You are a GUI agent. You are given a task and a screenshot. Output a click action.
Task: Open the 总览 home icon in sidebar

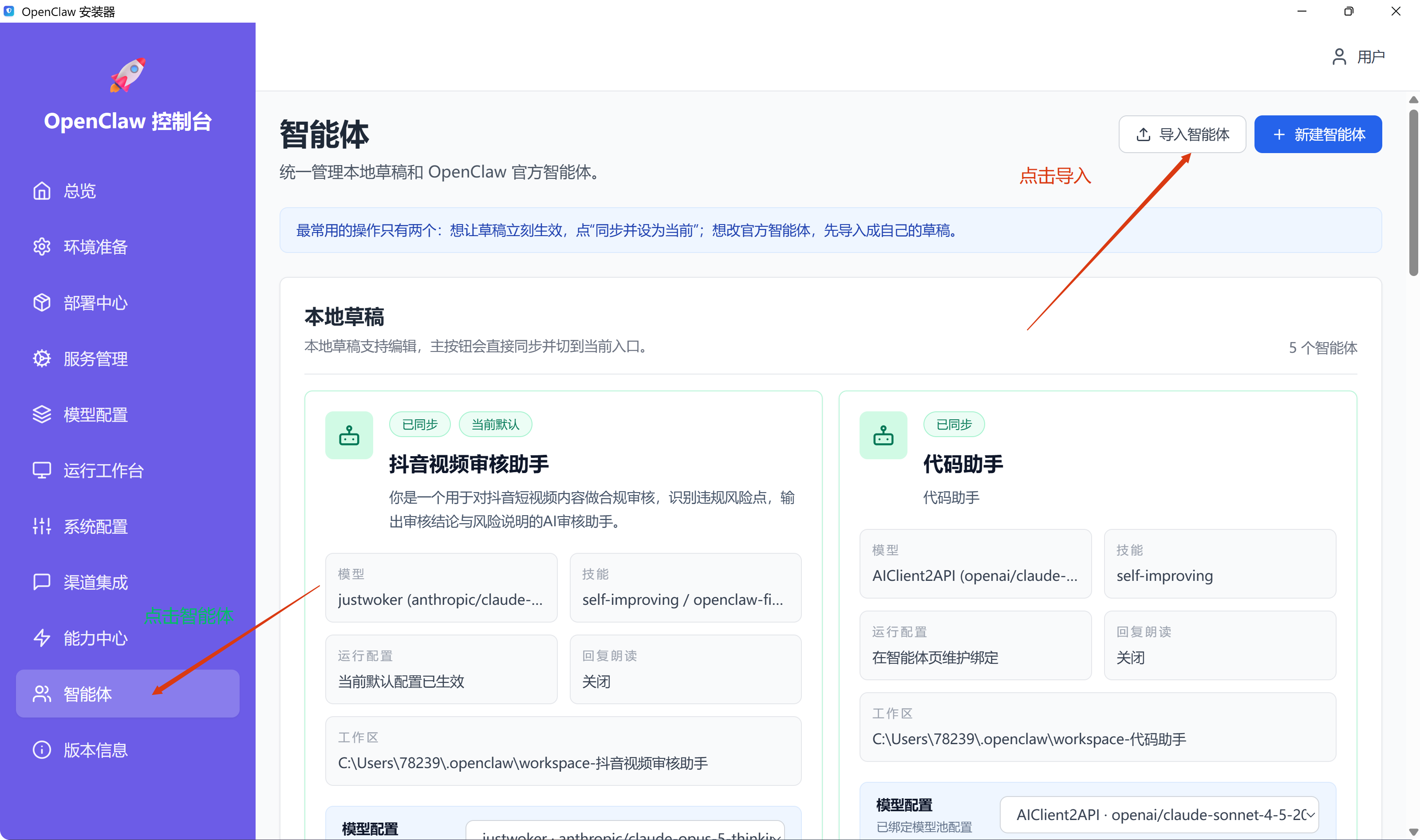(41, 191)
